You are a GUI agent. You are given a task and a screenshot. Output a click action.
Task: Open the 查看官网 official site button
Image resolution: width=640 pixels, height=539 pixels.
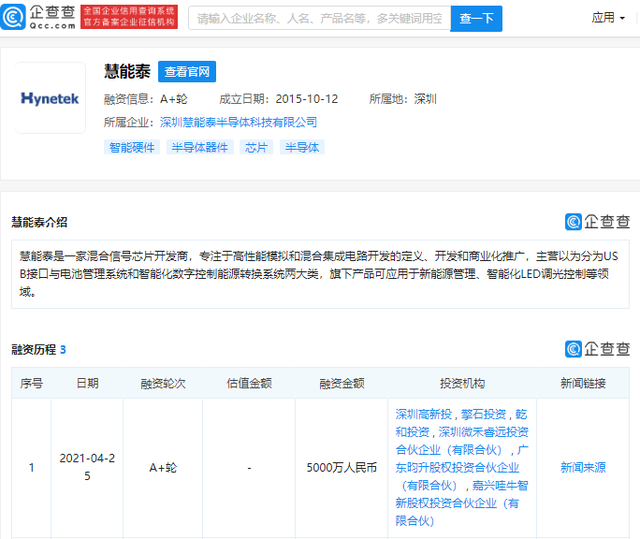[x=187, y=71]
